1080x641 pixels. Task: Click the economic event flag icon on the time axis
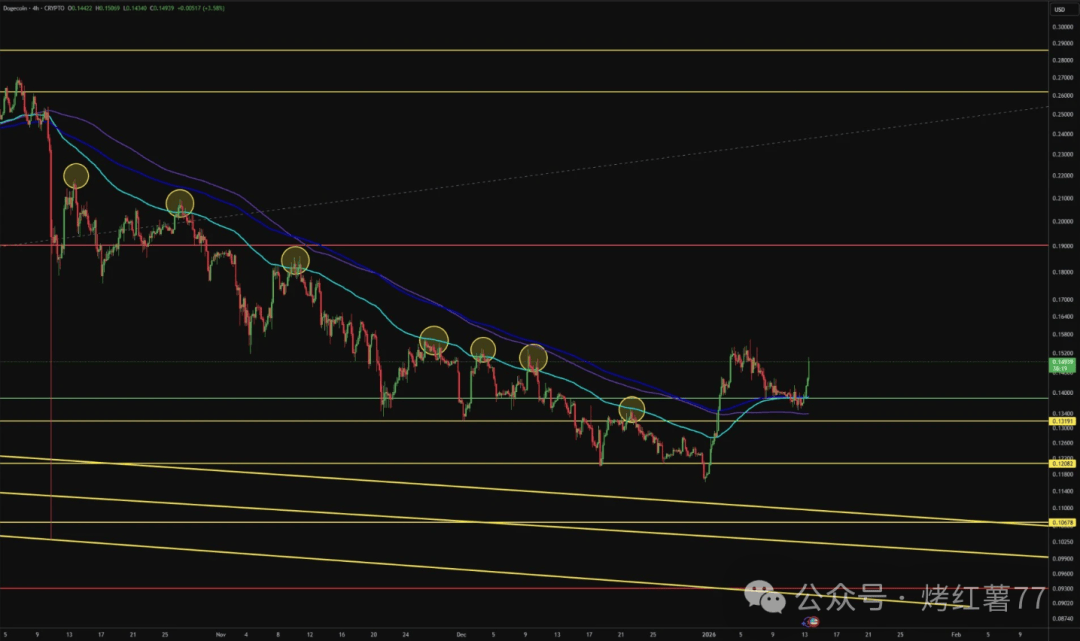[811, 623]
